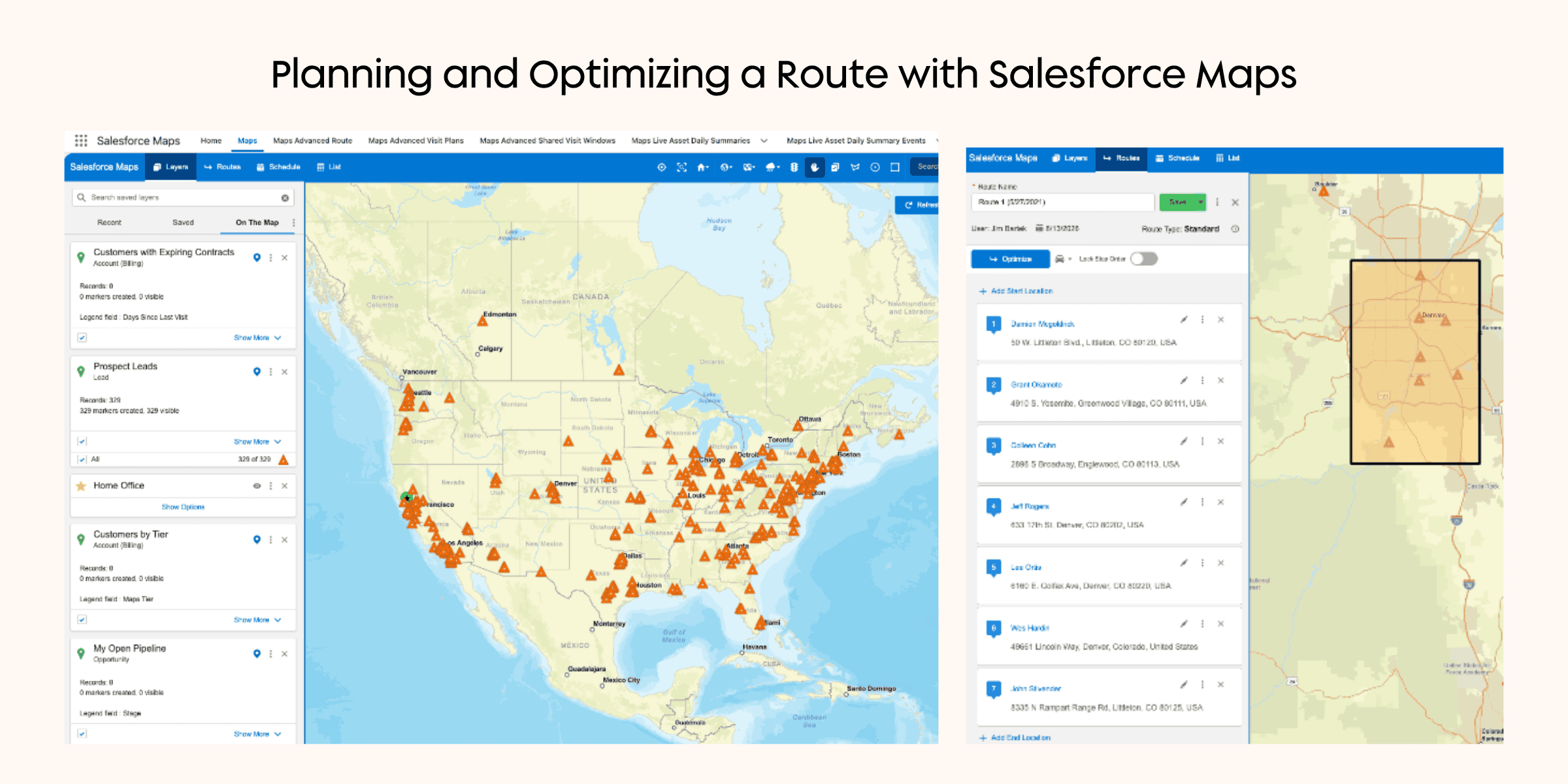Select the Saved layers tab
Image resolution: width=1568 pixels, height=784 pixels.
point(183,223)
